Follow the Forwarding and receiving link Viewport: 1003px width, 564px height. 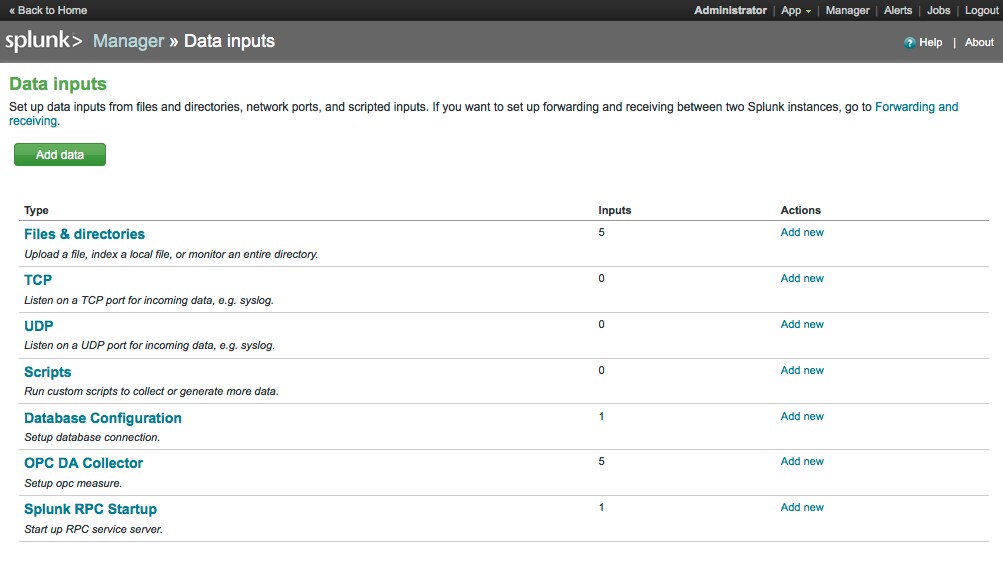pos(916,107)
